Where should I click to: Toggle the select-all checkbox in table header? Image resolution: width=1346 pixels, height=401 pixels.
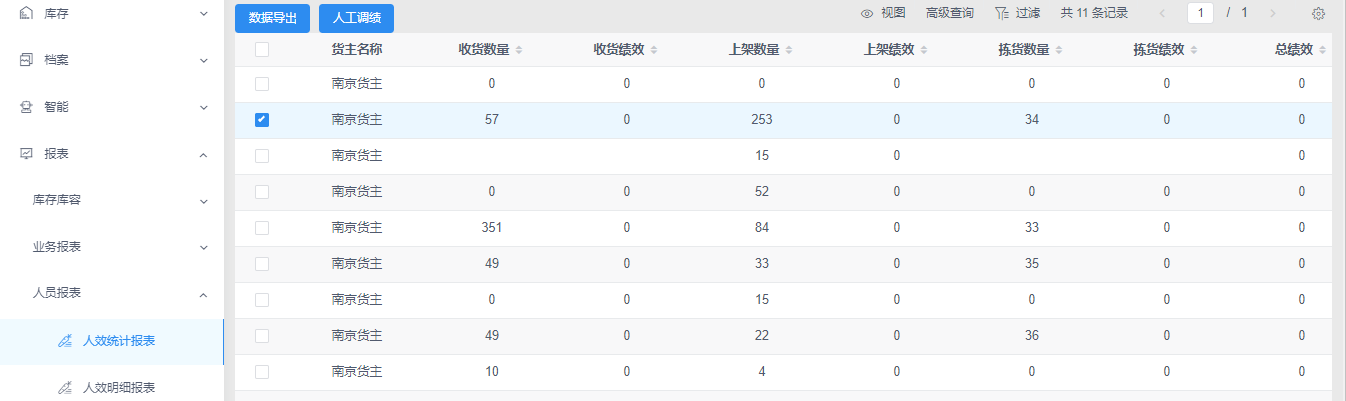(262, 49)
